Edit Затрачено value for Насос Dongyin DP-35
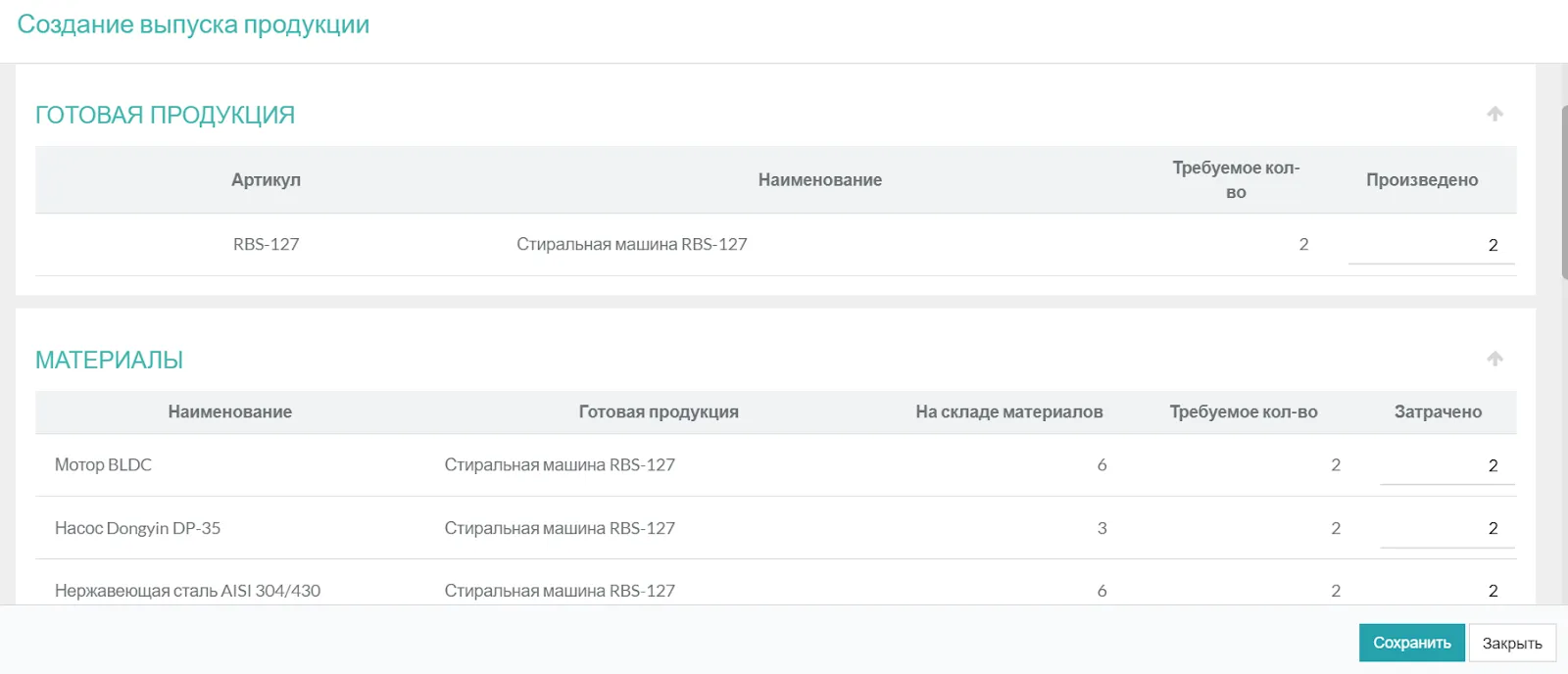 pyautogui.click(x=1446, y=528)
